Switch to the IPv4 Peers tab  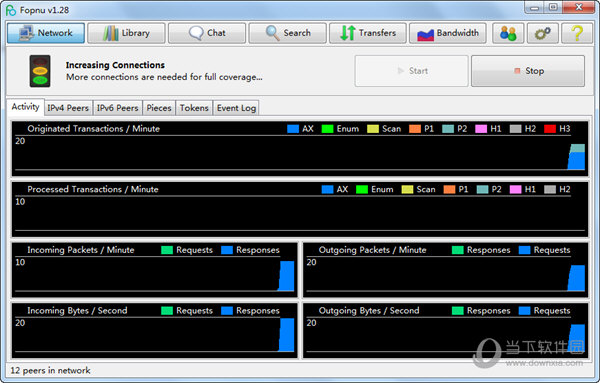68,108
